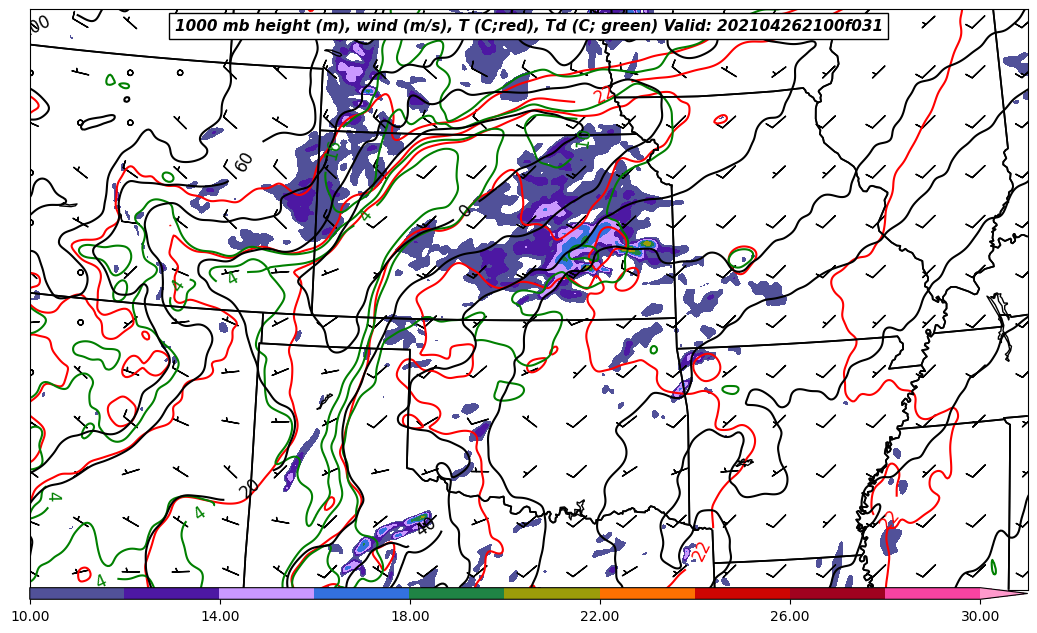Select the orange 22–24 colorbar segment
1037x633 pixels.
(x=647, y=593)
